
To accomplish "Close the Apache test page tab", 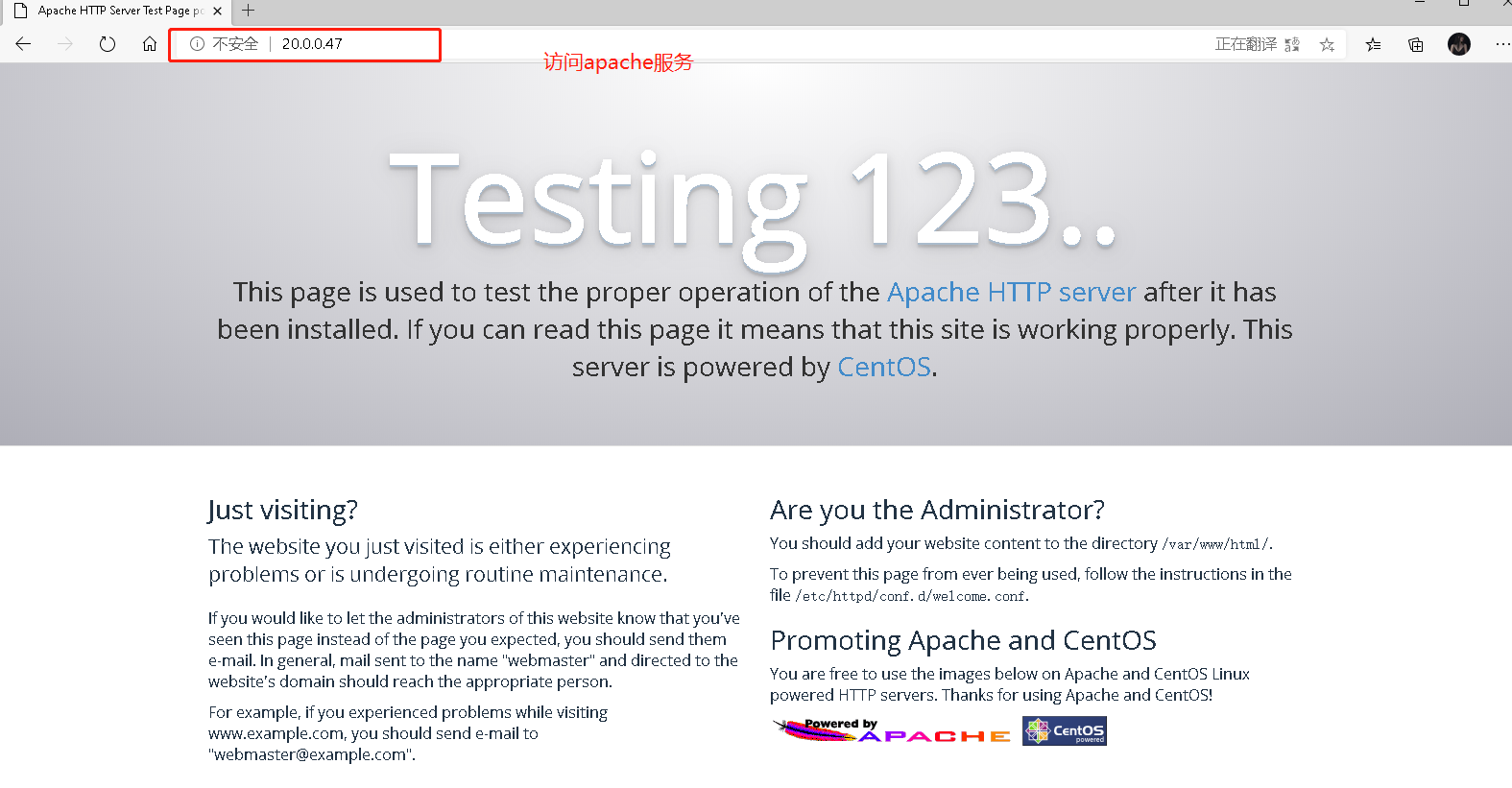I will pyautogui.click(x=218, y=12).
